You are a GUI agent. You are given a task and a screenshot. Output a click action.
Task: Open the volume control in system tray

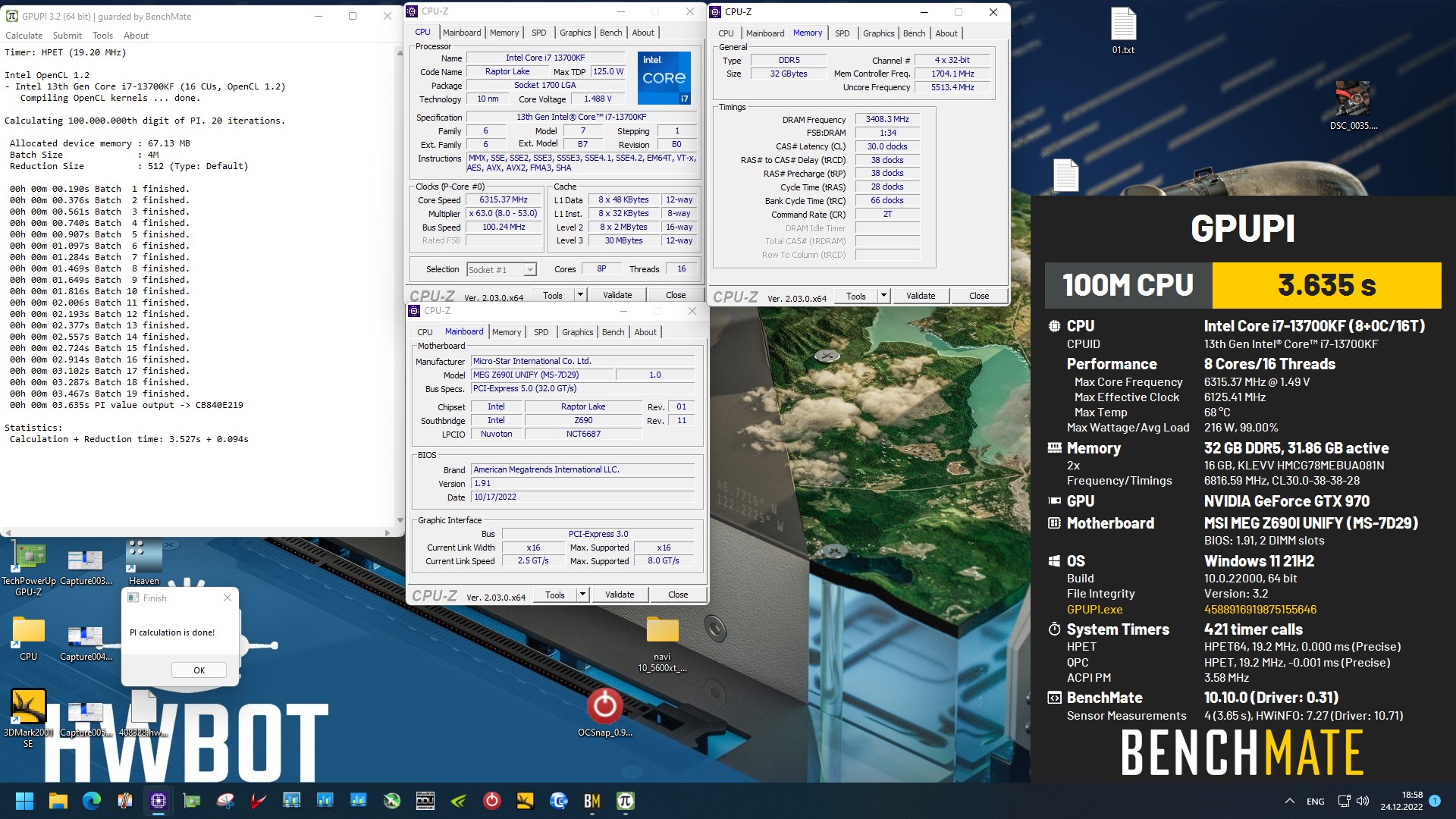click(x=1363, y=801)
